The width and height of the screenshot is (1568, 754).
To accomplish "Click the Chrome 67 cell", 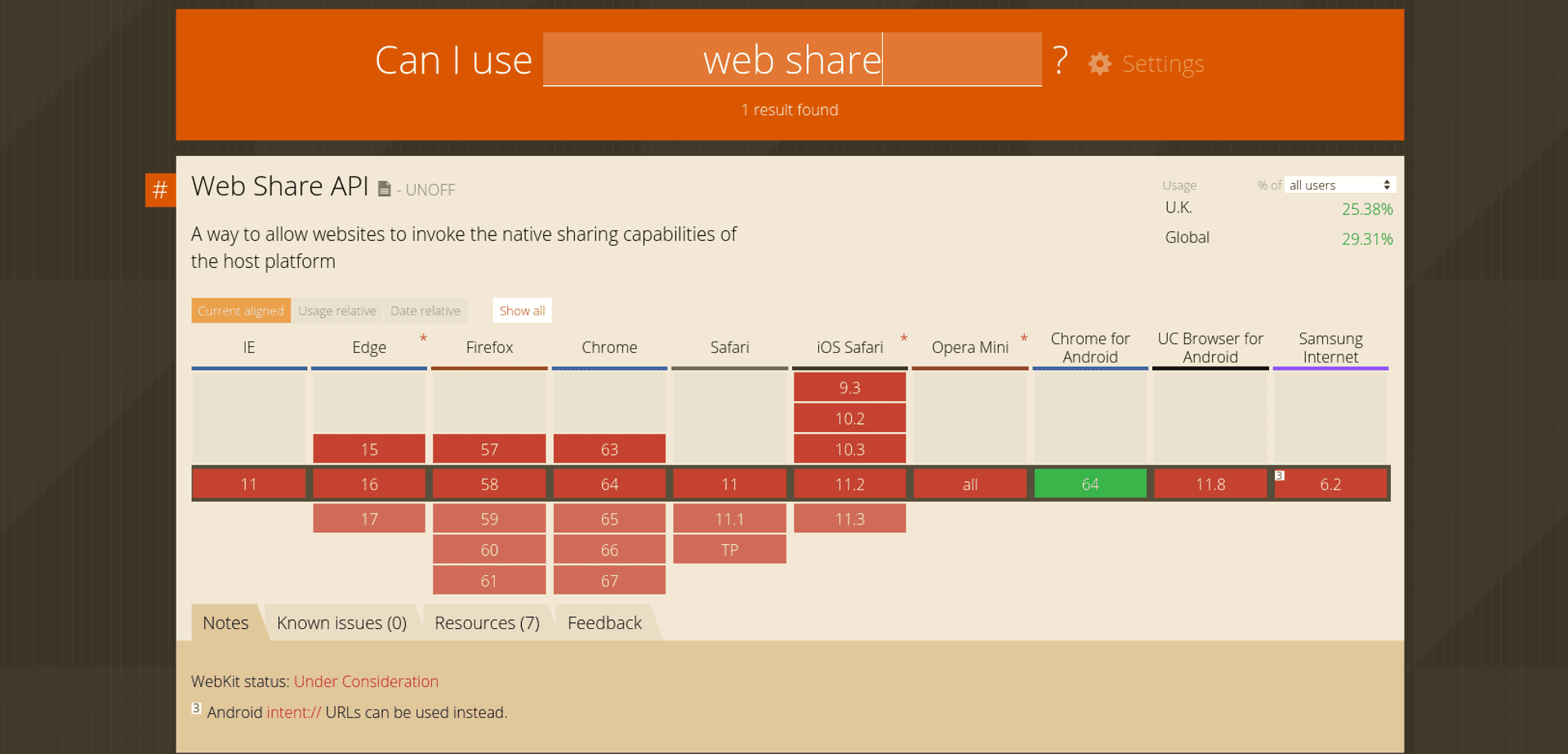I will pos(609,581).
